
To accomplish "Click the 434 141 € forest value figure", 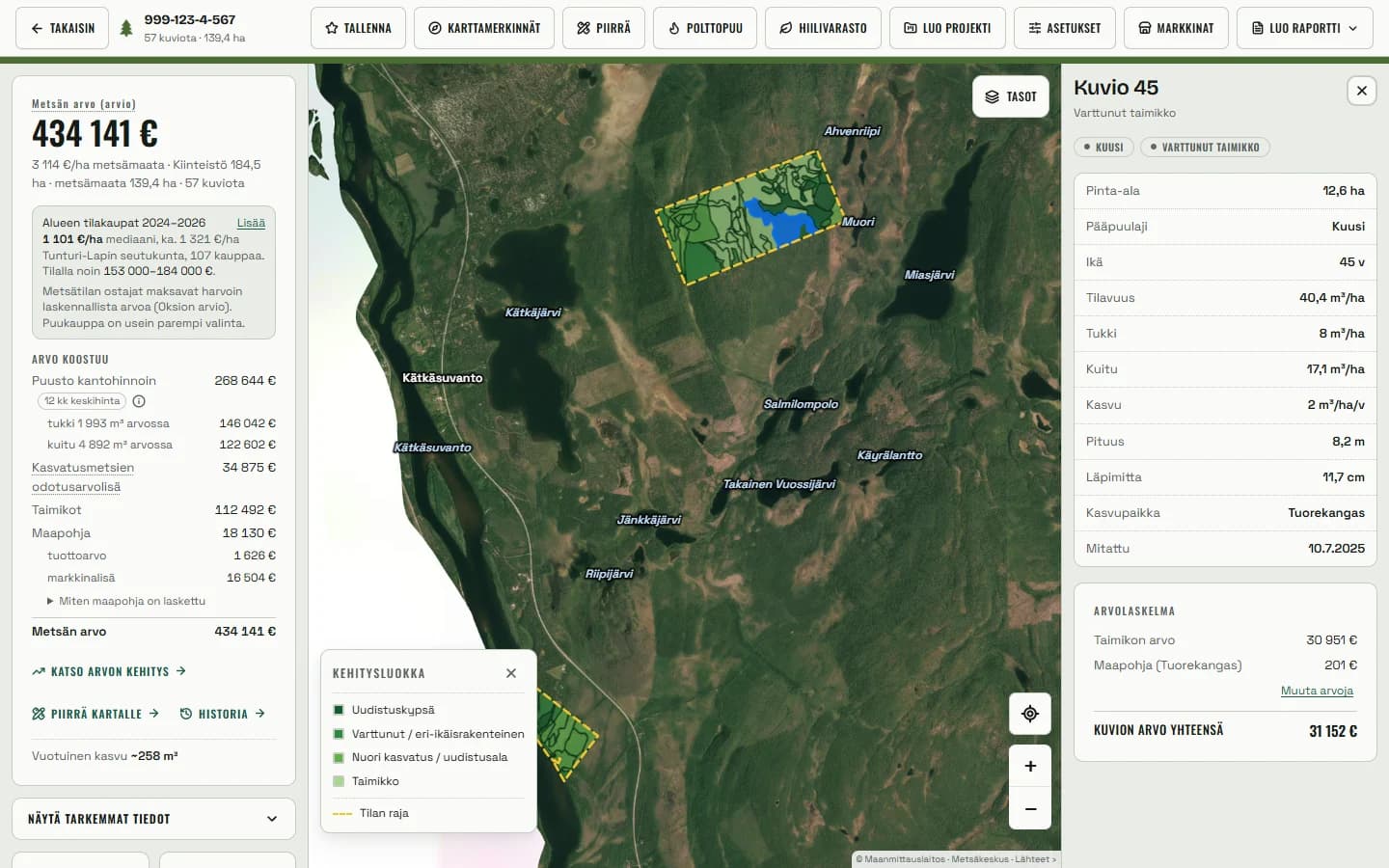I will (95, 134).
